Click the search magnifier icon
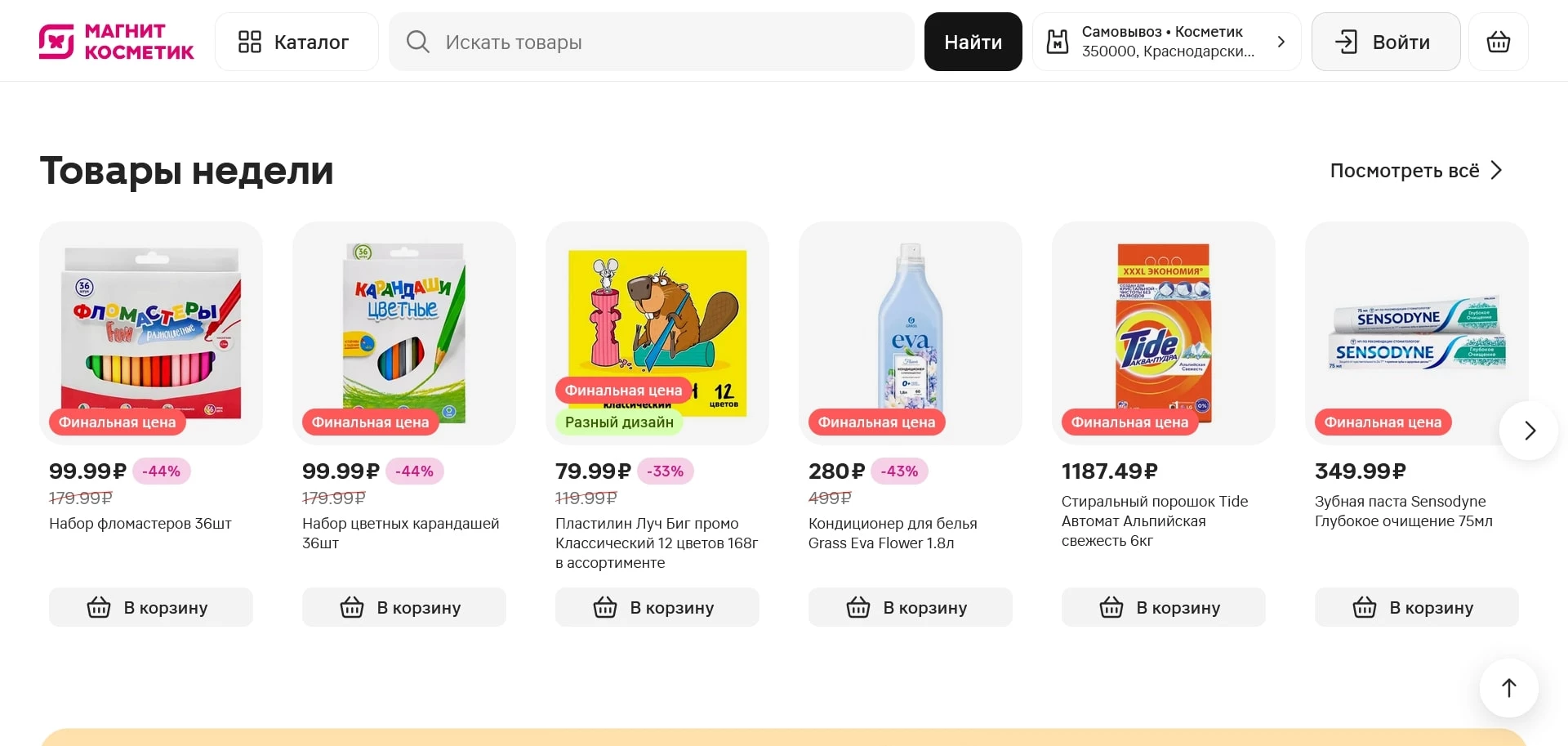 tap(417, 42)
